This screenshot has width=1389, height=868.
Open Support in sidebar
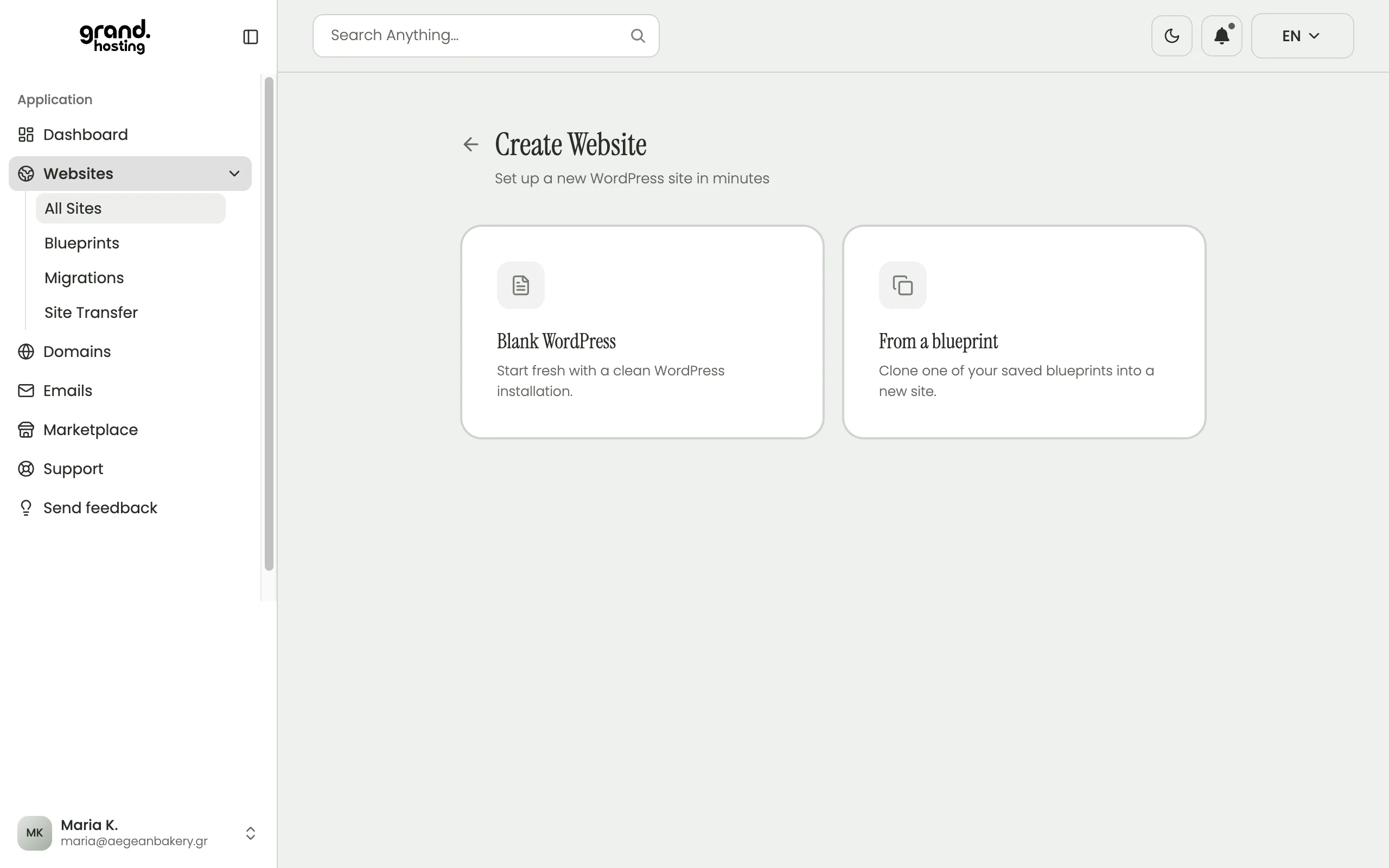pos(130,468)
